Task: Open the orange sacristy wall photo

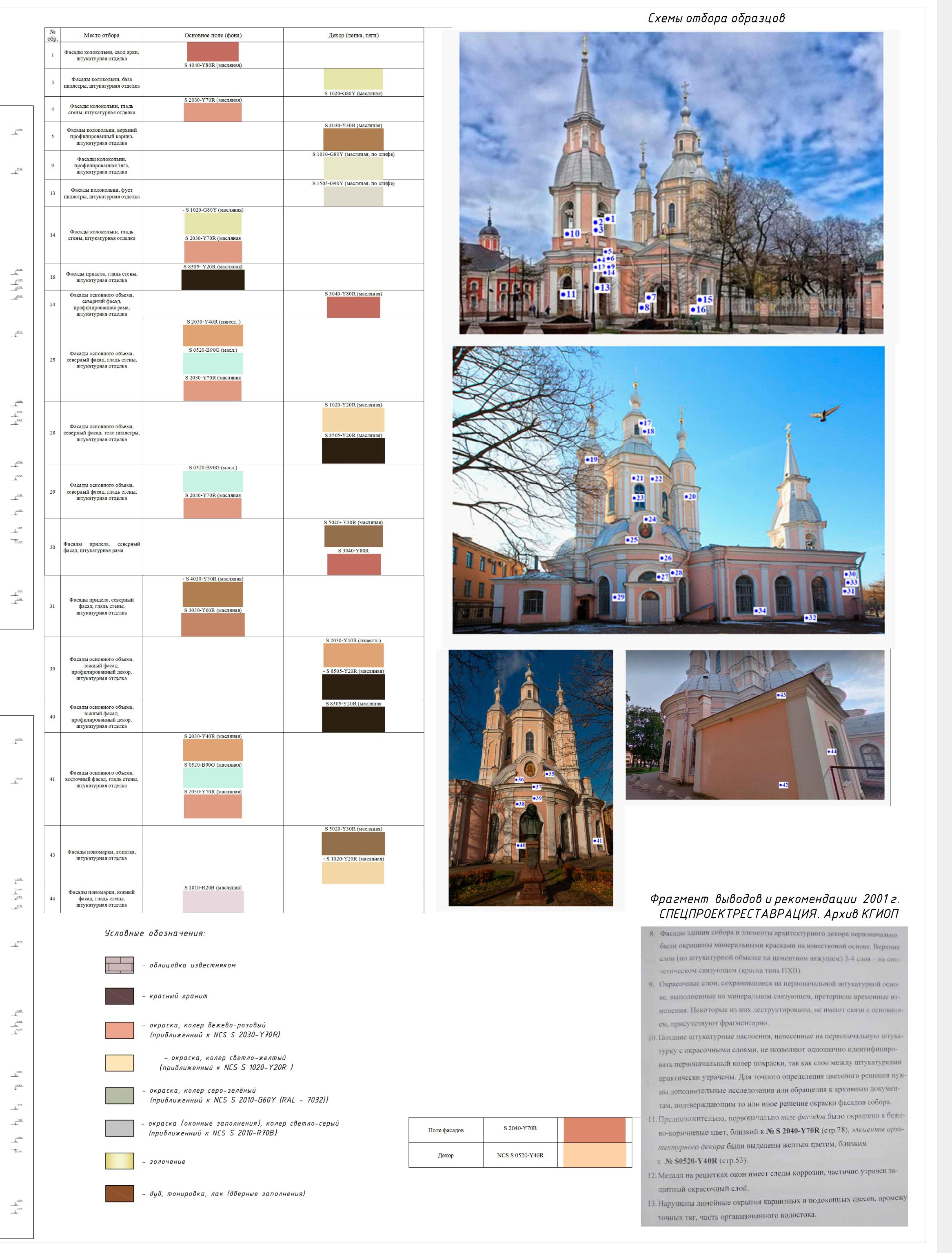Action: coord(755,725)
